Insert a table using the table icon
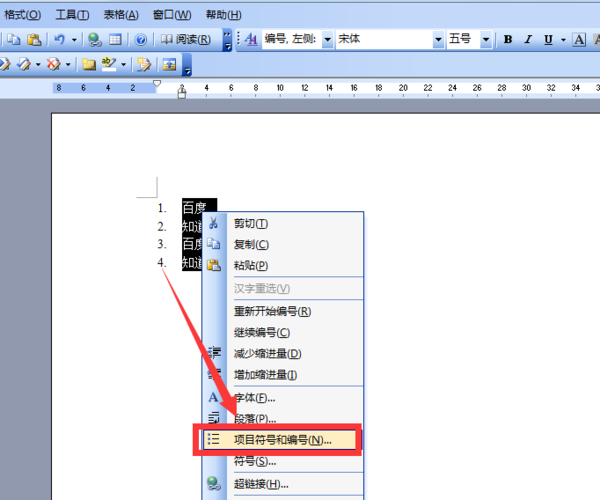 [x=115, y=39]
